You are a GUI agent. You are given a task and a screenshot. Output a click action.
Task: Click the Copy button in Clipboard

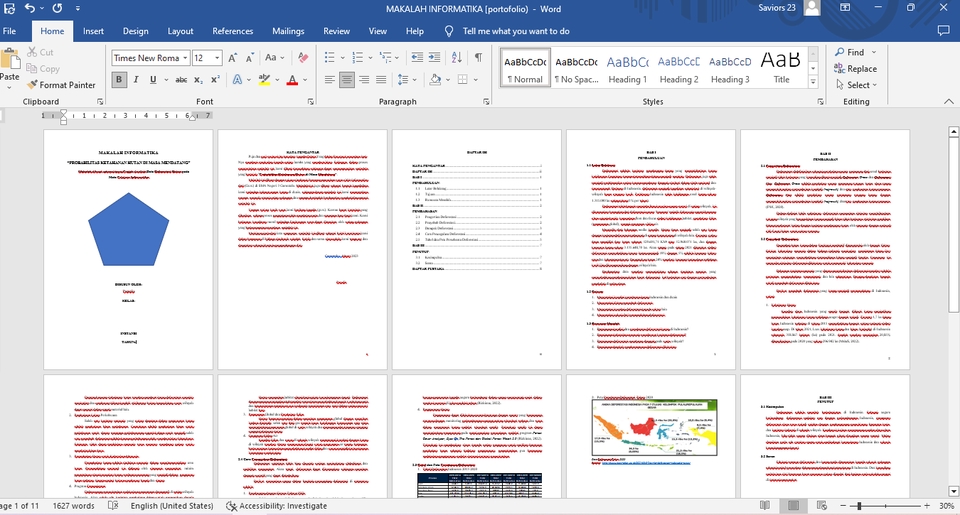tap(43, 69)
